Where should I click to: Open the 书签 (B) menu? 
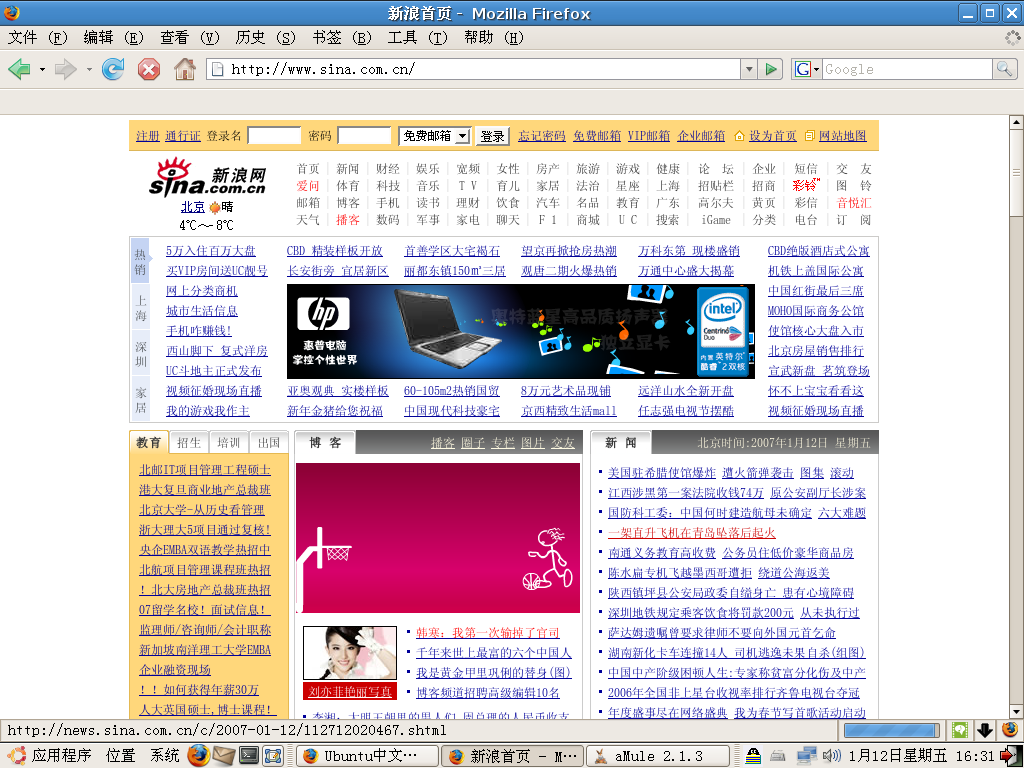click(x=342, y=38)
